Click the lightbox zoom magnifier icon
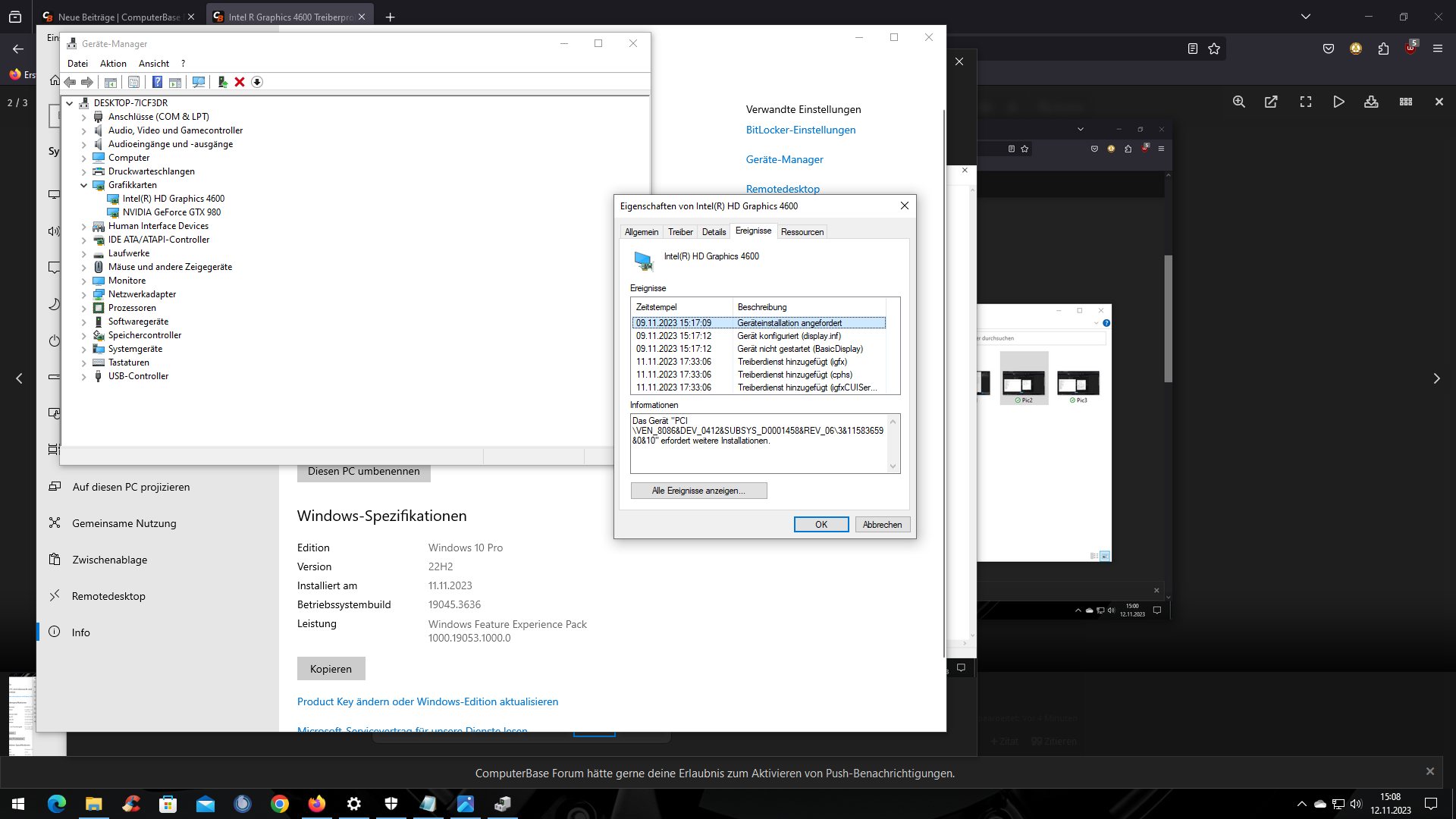 (1239, 102)
